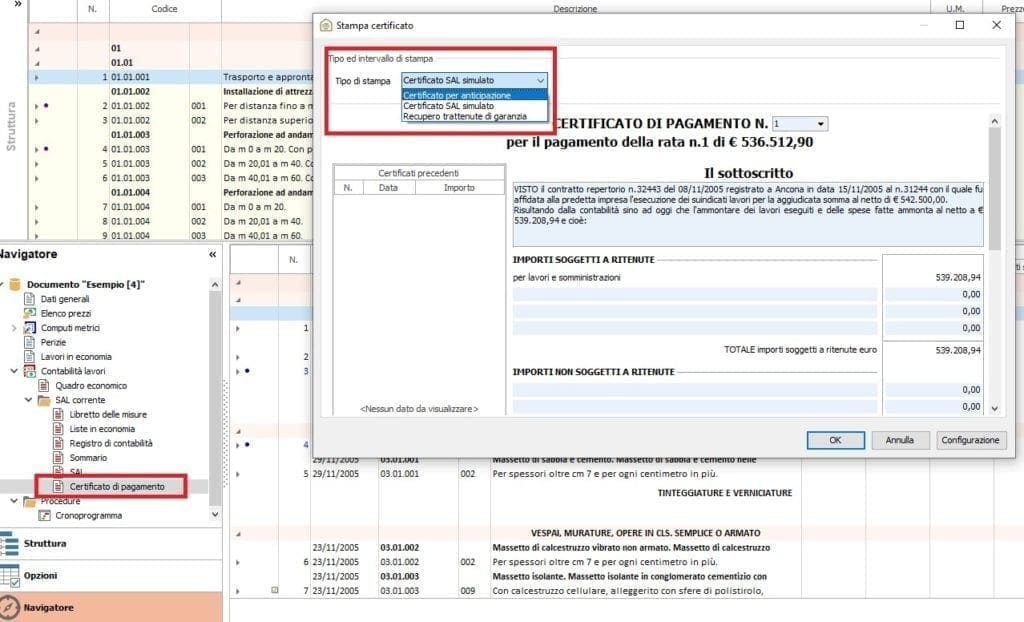Click the Annulla button

899,440
